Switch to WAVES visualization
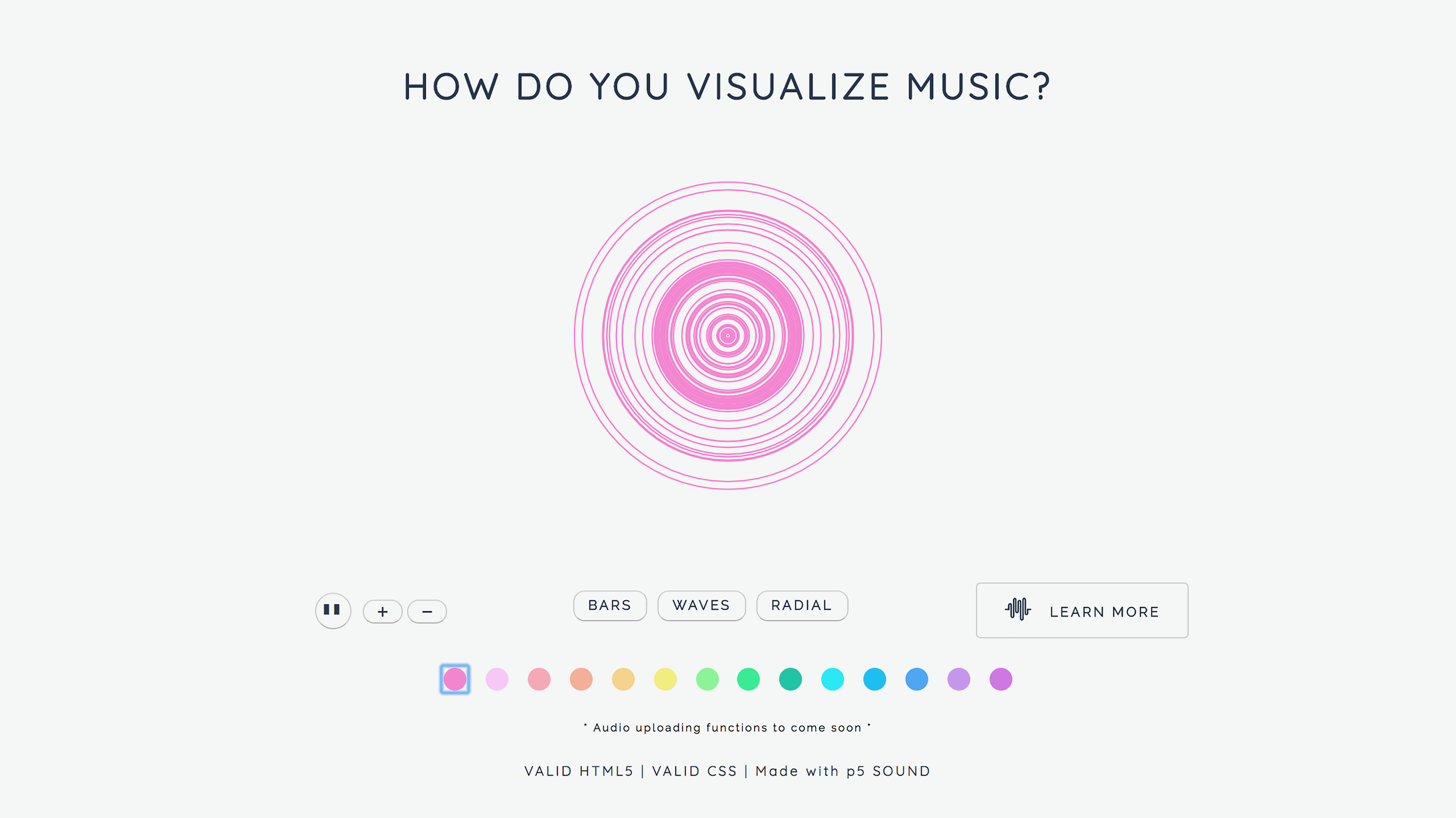1456x818 pixels. click(701, 605)
